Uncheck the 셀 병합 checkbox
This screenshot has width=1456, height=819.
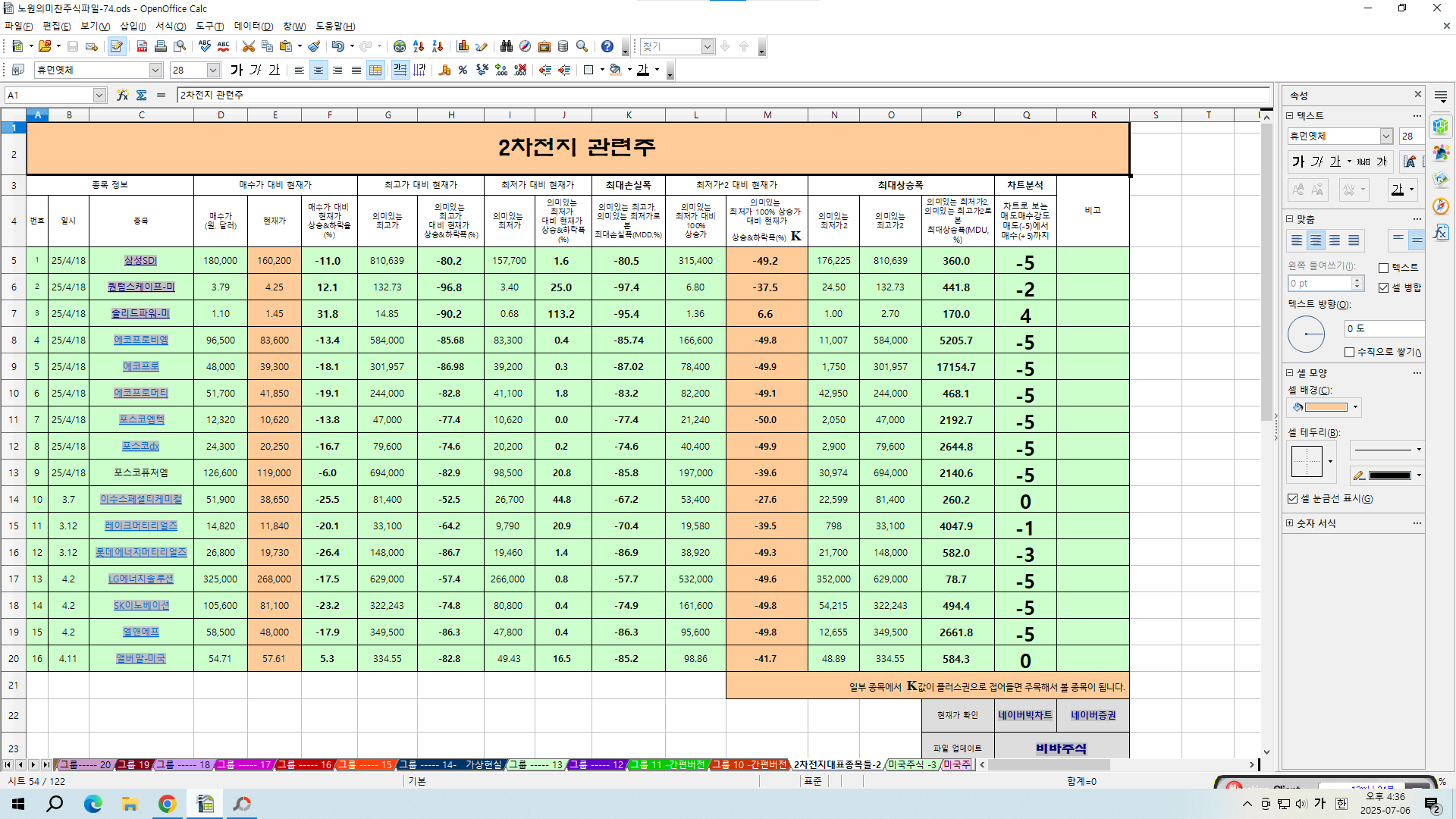click(1384, 287)
